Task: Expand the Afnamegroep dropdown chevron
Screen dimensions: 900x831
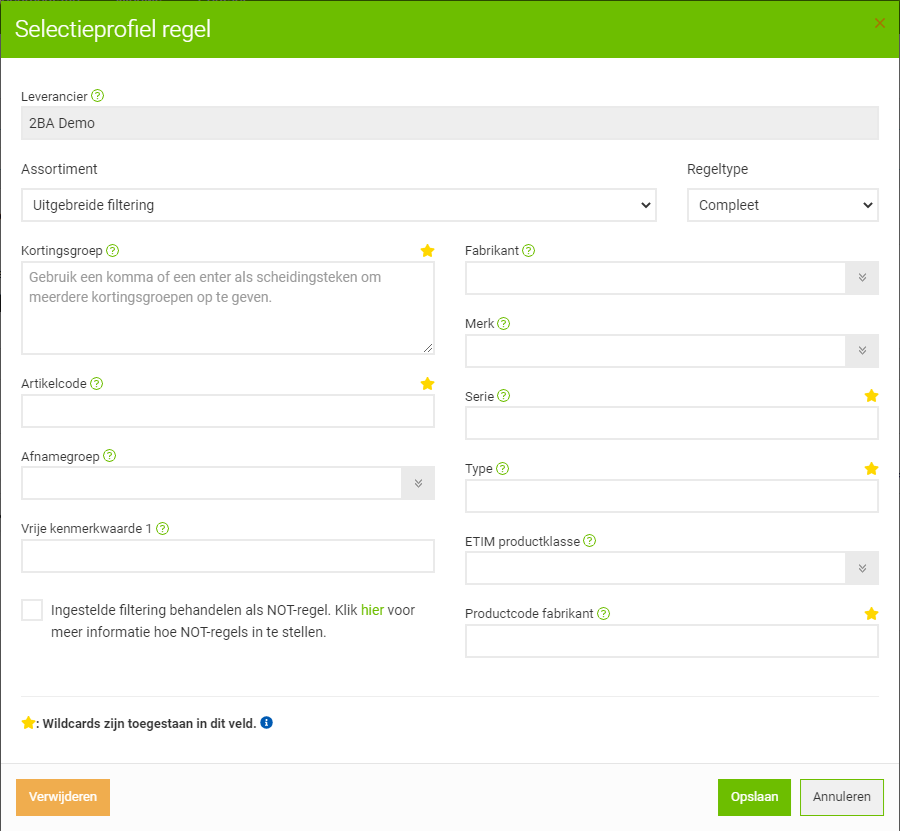Action: click(x=420, y=483)
